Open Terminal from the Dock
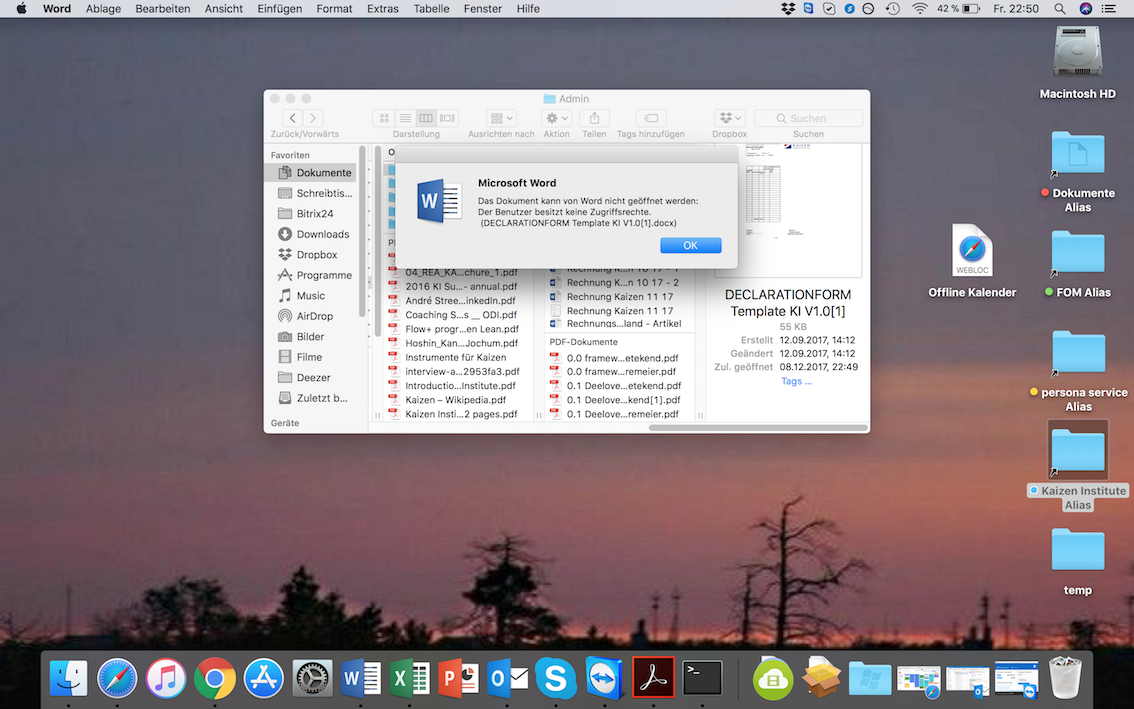 point(702,679)
